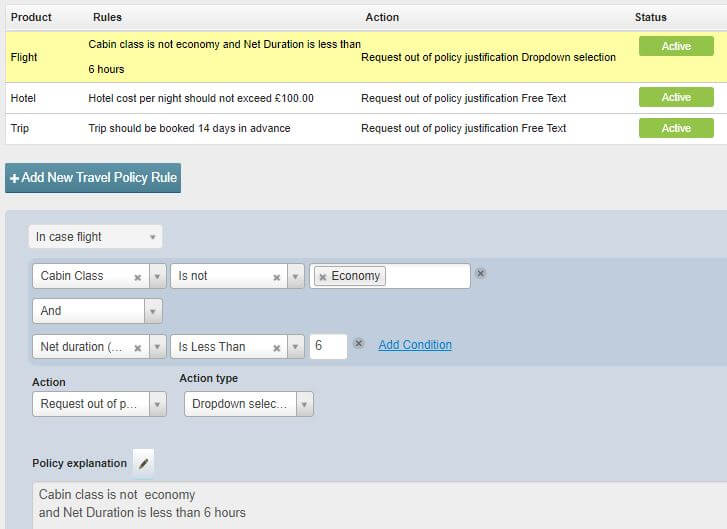This screenshot has width=727, height=529.
Task: Clear the Net duration field selection
Action: 138,347
